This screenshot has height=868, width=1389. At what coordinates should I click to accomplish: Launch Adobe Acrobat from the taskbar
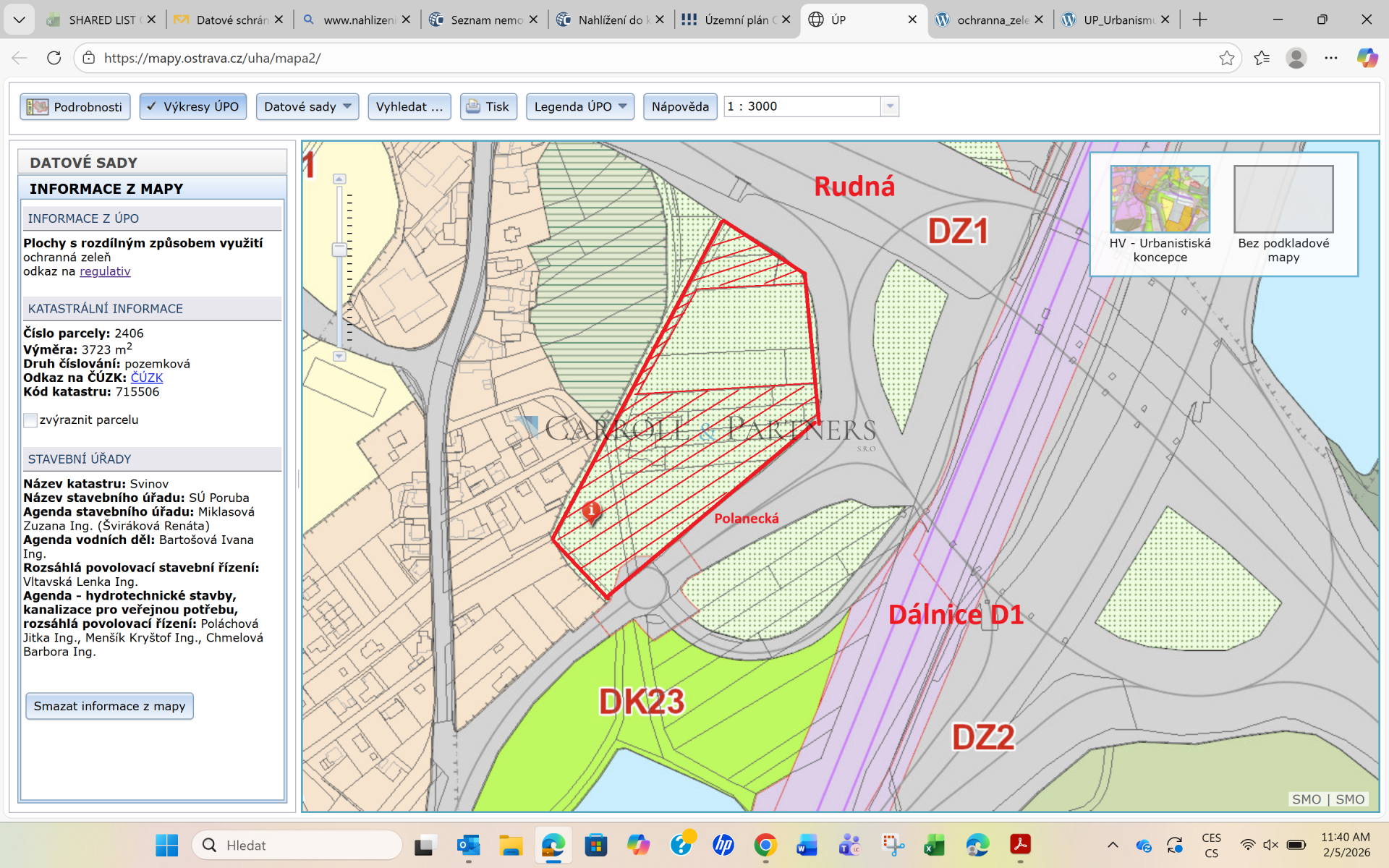point(1020,845)
